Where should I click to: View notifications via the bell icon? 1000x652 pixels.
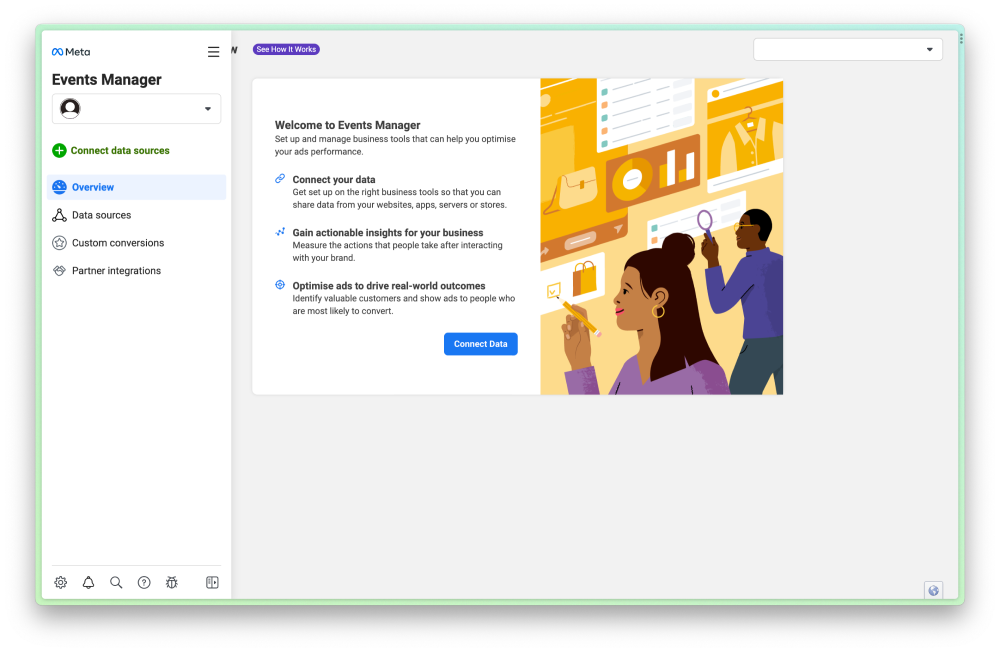pos(88,582)
